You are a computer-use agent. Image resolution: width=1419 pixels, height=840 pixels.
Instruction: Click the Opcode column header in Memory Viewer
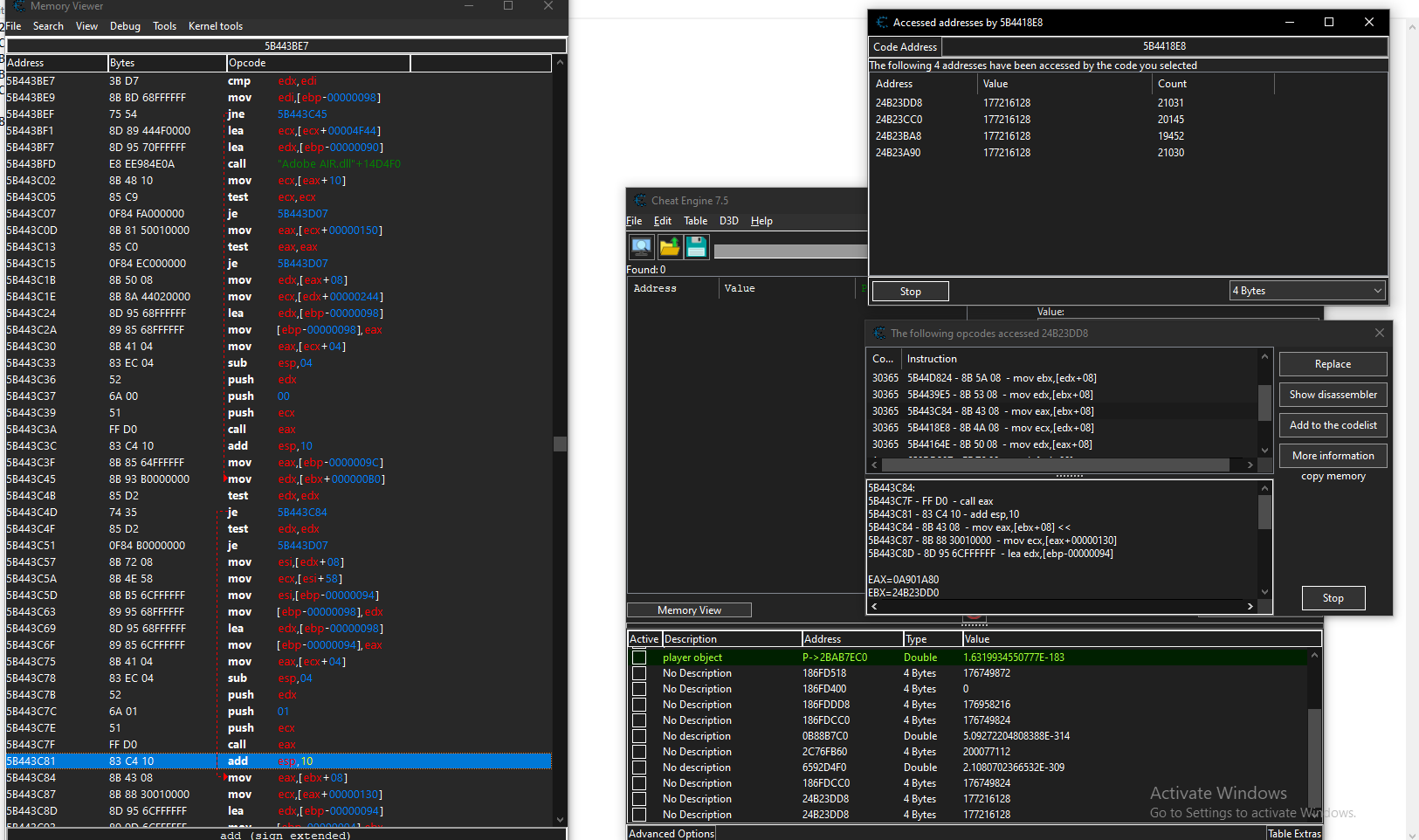pyautogui.click(x=318, y=63)
